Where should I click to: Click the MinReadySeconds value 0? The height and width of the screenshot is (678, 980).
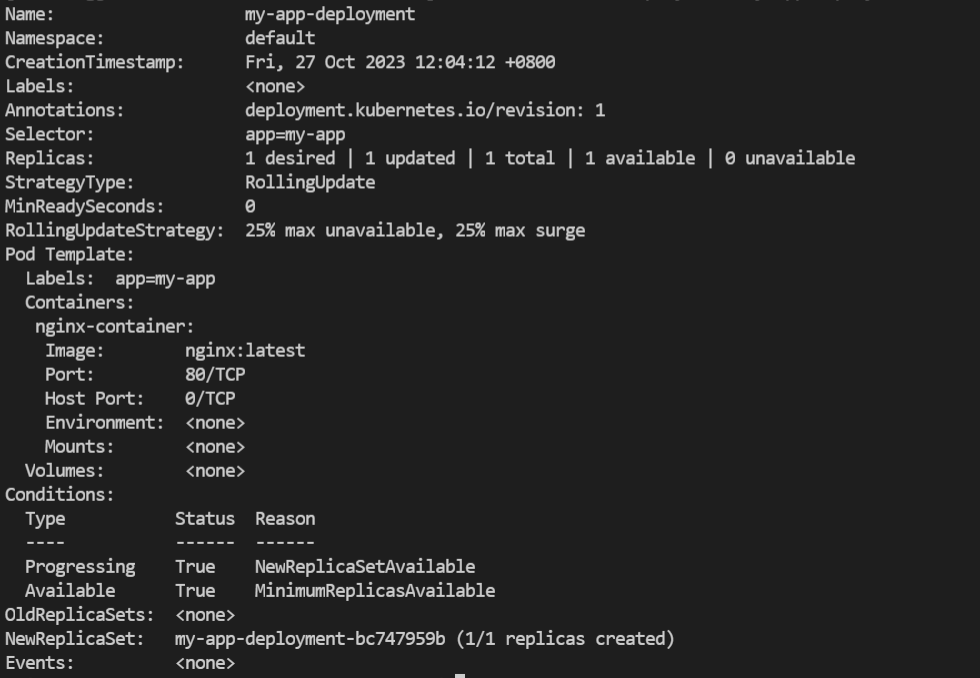click(250, 207)
